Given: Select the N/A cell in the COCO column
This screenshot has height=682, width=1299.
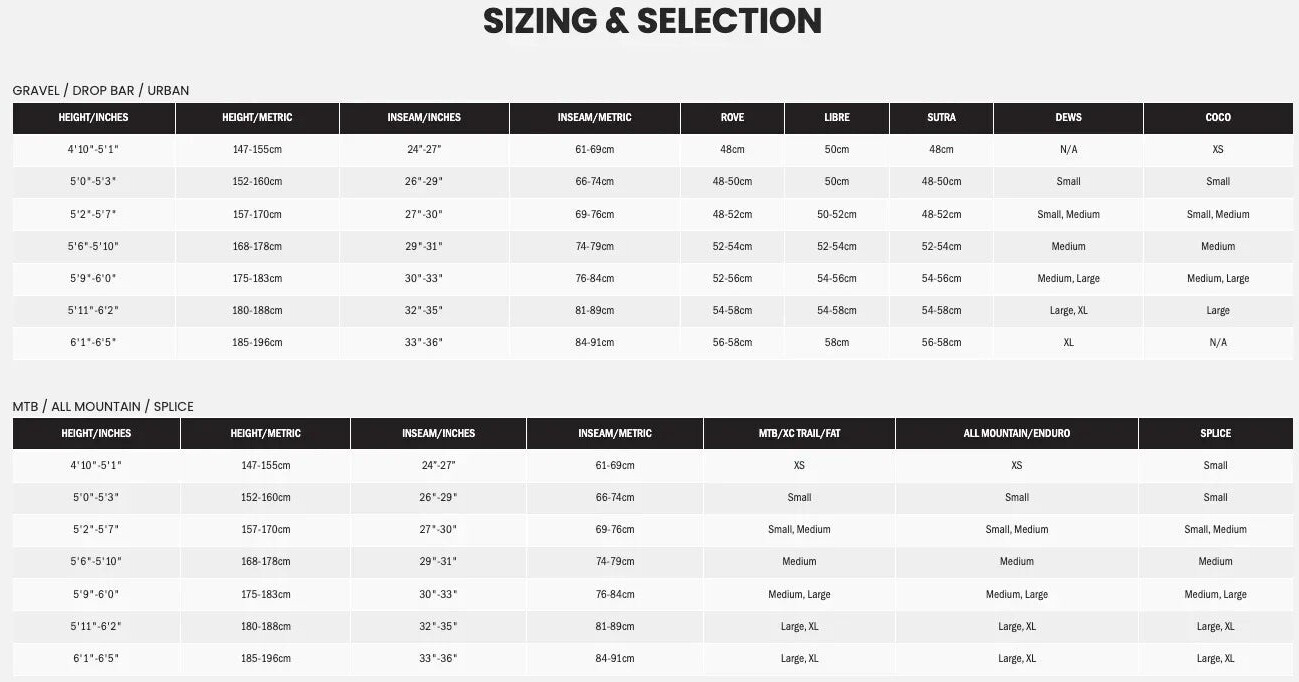Looking at the screenshot, I should point(1218,343).
